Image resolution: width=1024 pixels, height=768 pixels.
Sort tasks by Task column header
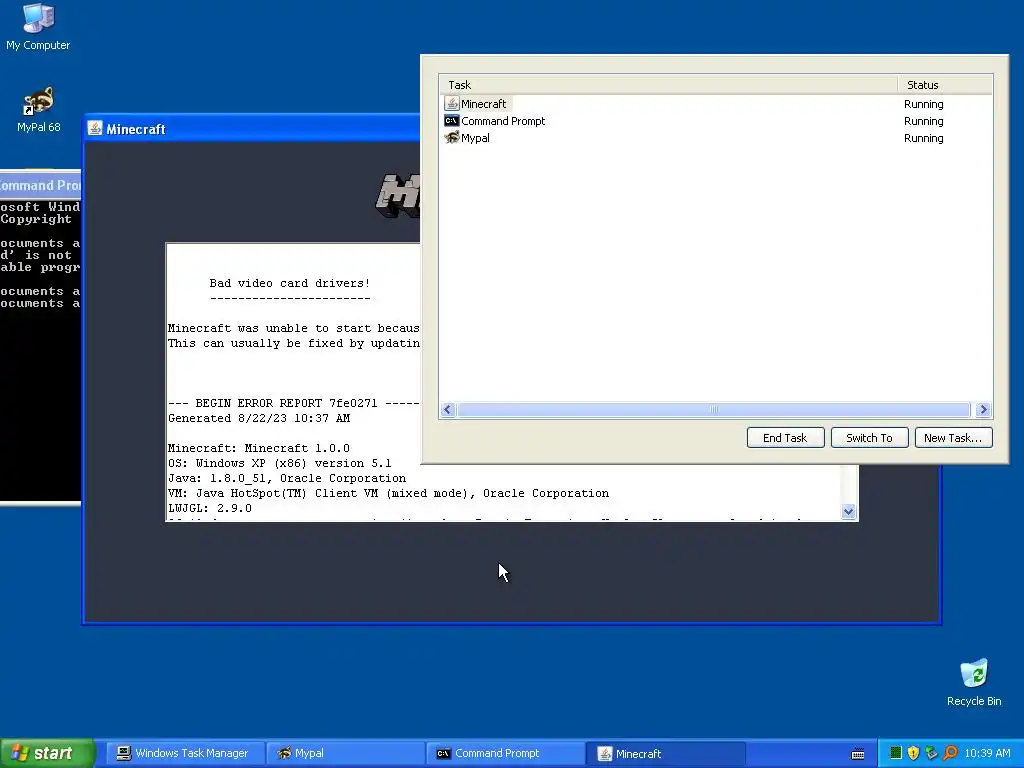pos(668,85)
